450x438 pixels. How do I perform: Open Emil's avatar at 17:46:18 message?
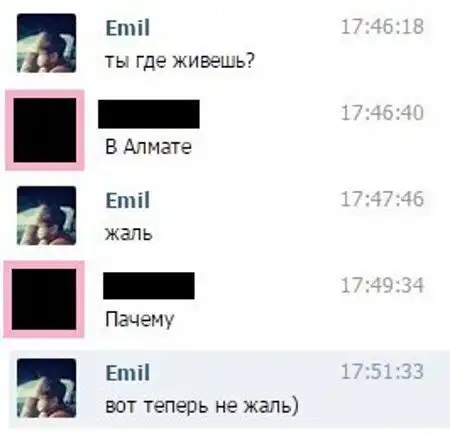pyautogui.click(x=46, y=43)
